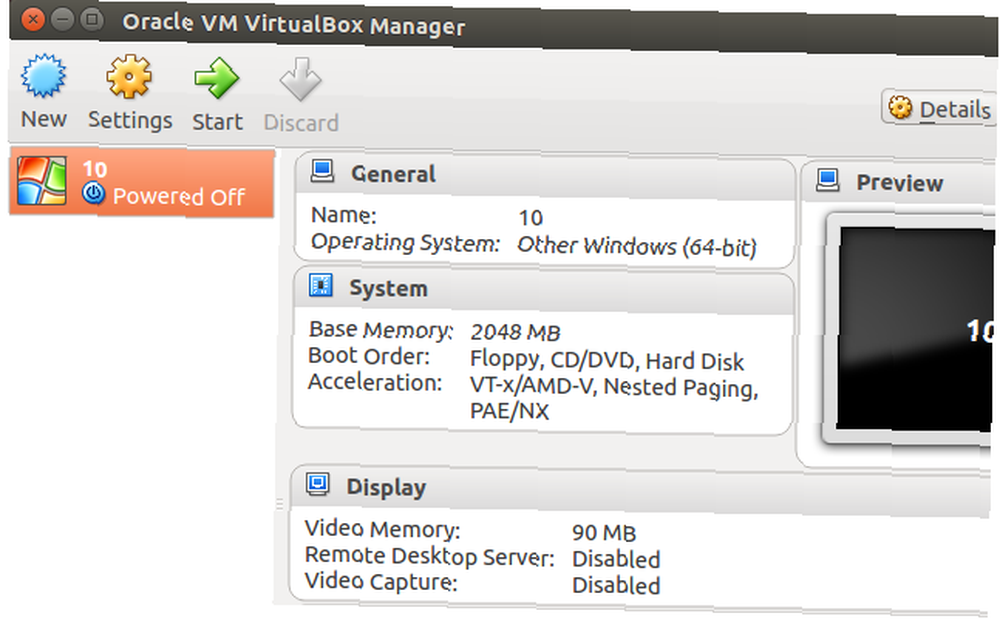Click the Discard toolbar label
This screenshot has width=1000, height=619.
click(x=301, y=122)
